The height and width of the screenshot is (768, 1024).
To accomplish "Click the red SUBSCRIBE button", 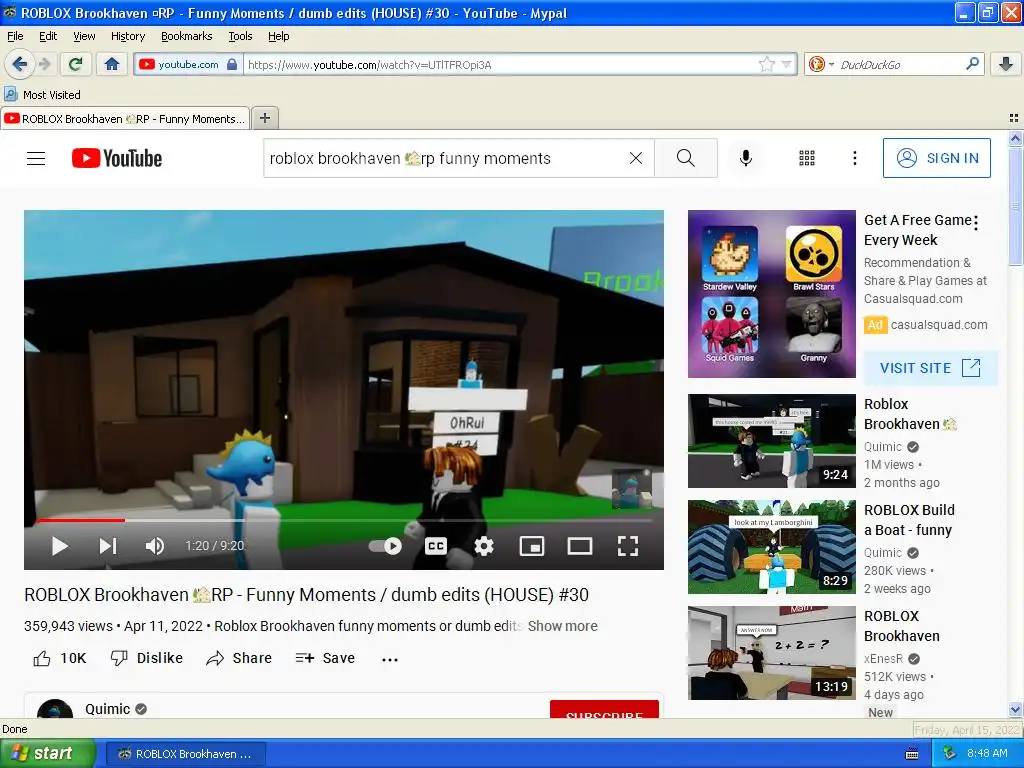I will click(604, 710).
